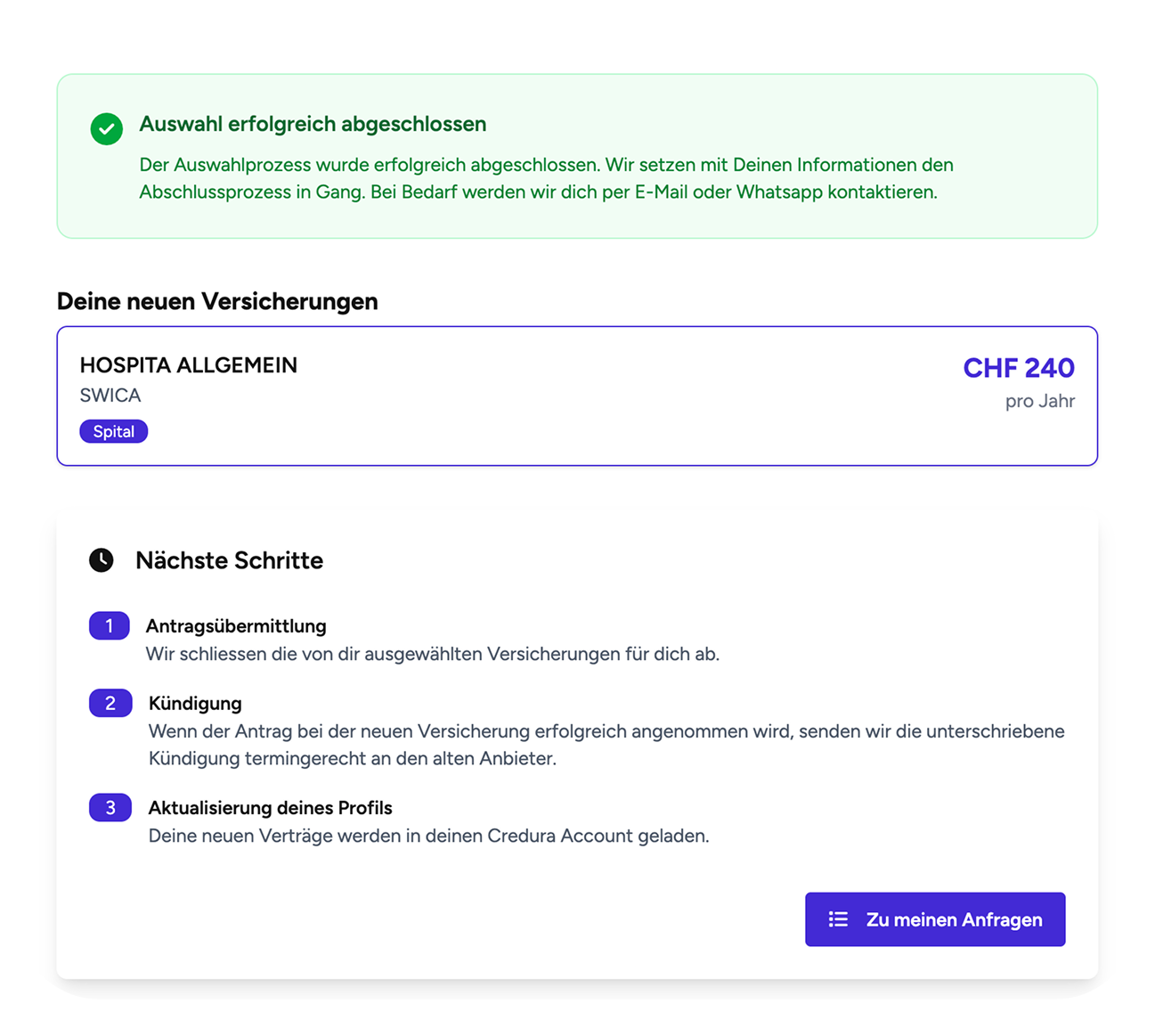This screenshot has height=1036, width=1155.
Task: Select the purple Spital category badge
Action: tap(113, 431)
